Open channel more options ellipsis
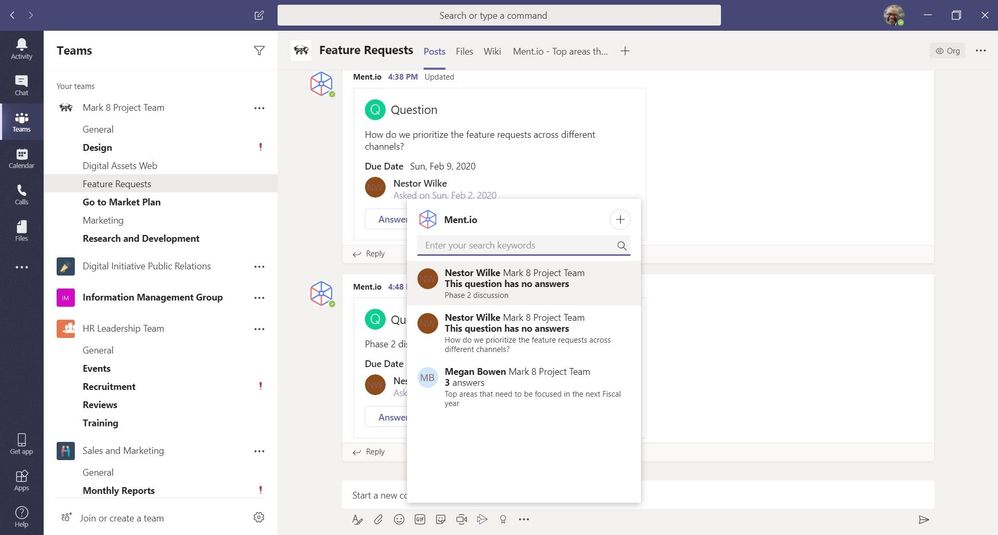998x535 pixels. click(x=981, y=51)
